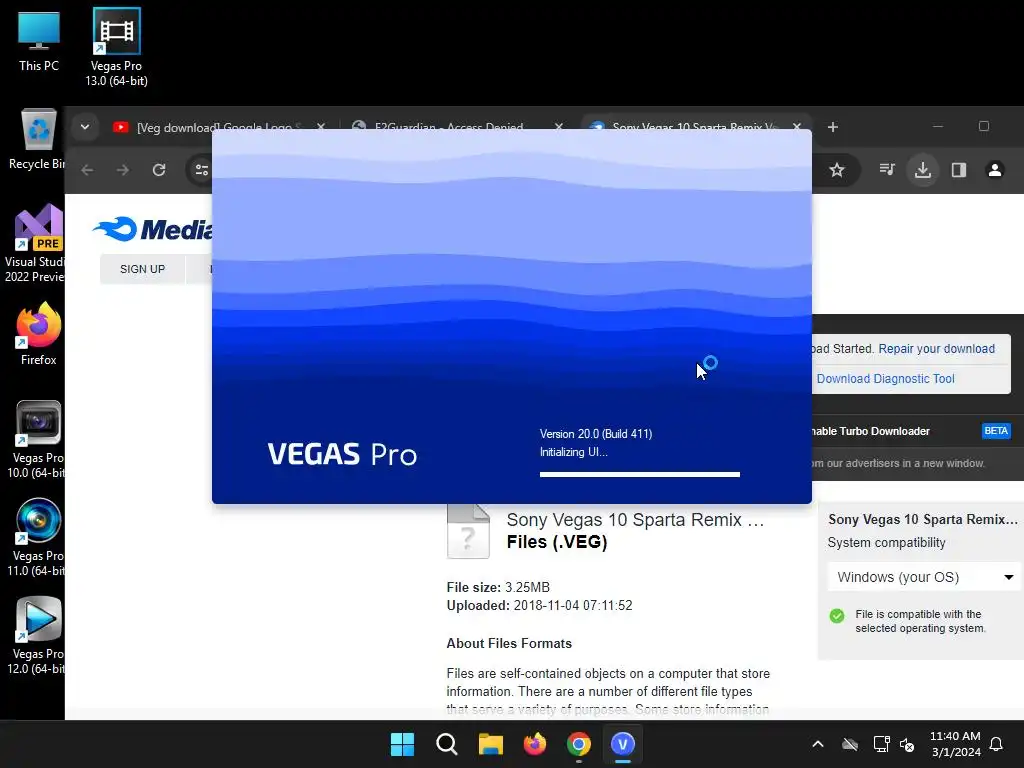Open Download Diagnostic Tool link
Screen dimensions: 1024x768
point(886,379)
